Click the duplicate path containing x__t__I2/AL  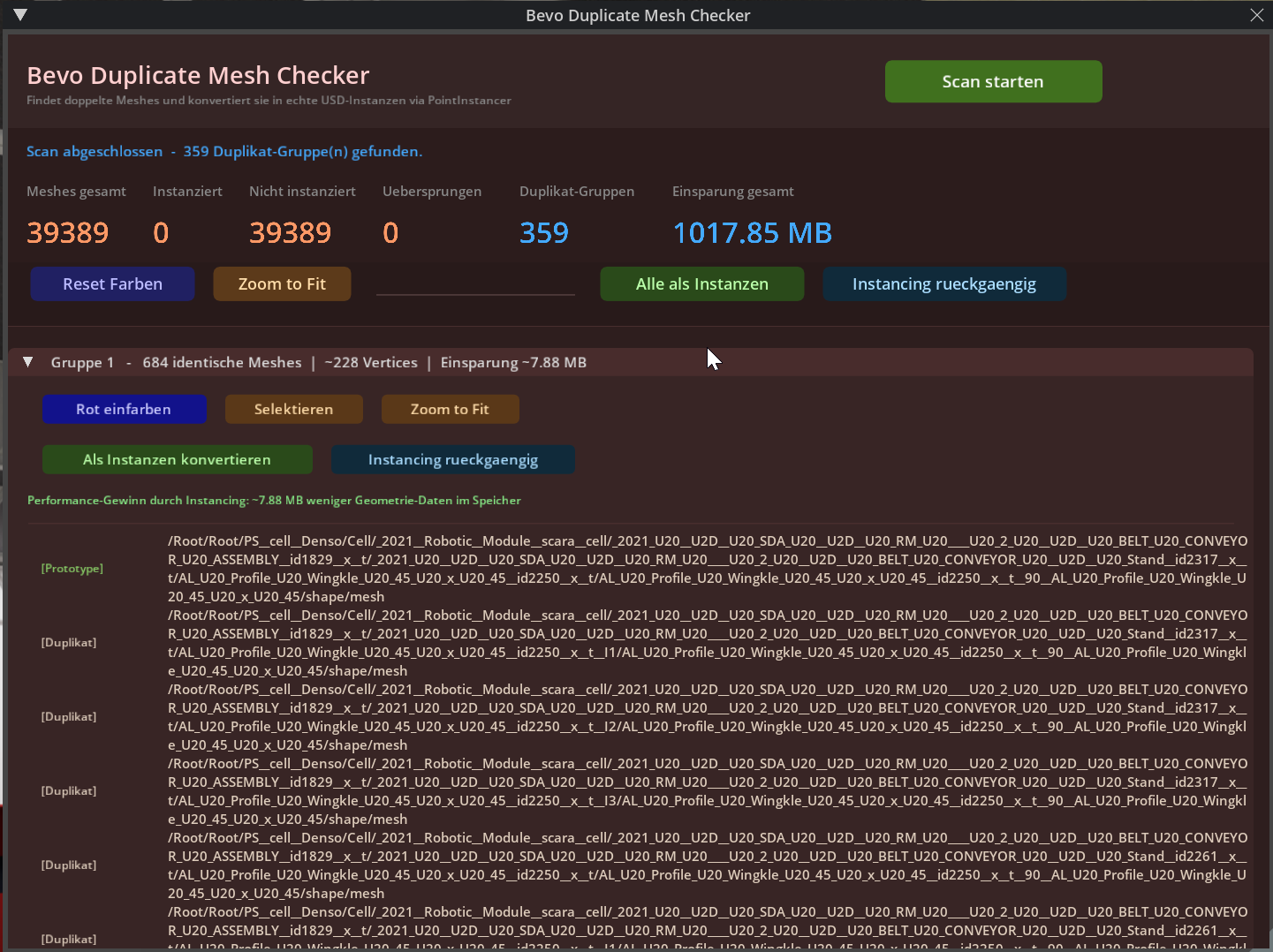point(708,717)
